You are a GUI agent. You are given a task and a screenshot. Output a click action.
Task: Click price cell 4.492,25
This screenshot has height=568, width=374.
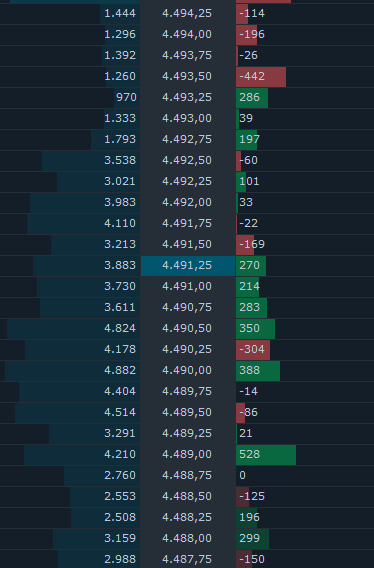[187, 181]
